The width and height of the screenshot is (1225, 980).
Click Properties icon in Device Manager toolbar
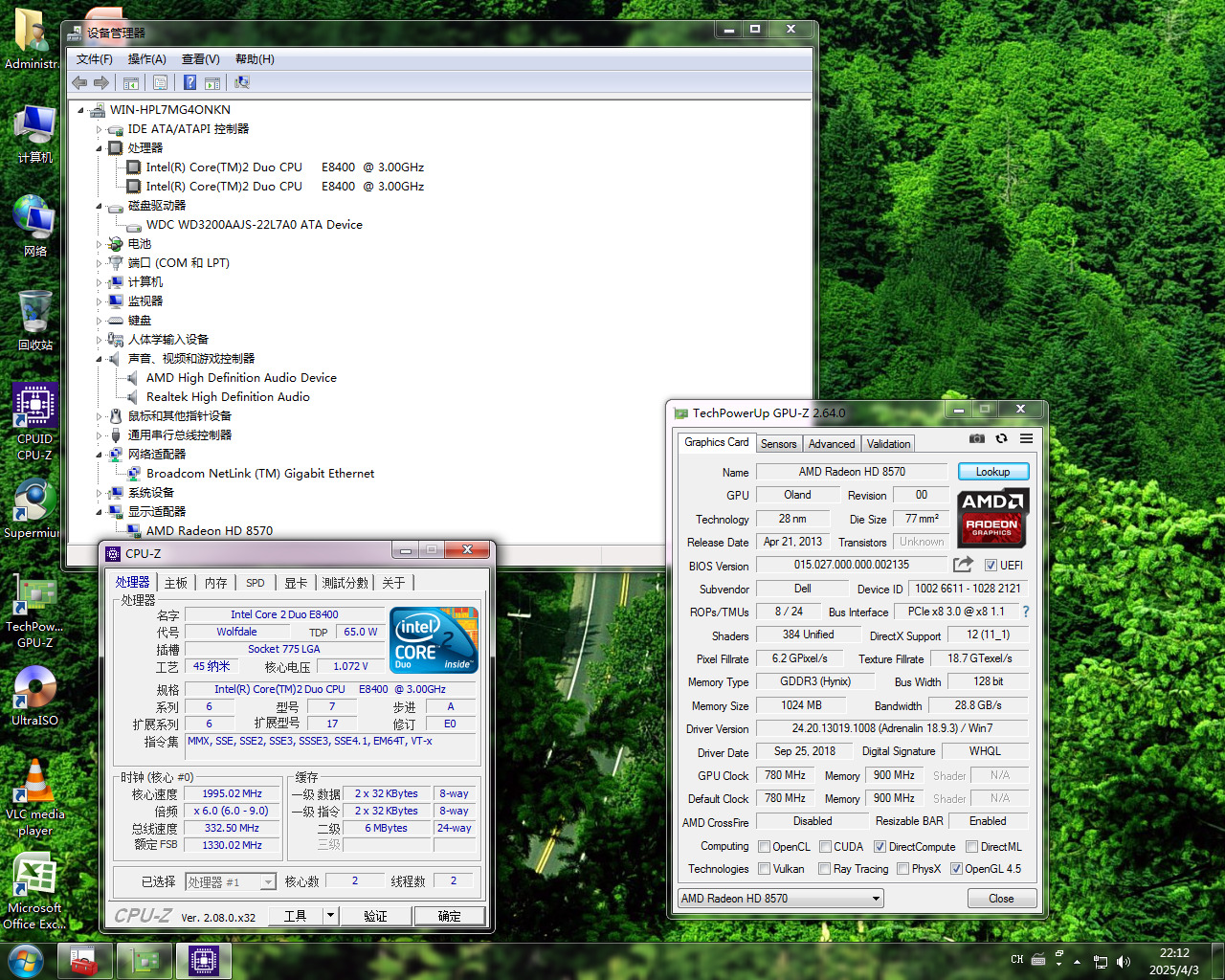[161, 83]
